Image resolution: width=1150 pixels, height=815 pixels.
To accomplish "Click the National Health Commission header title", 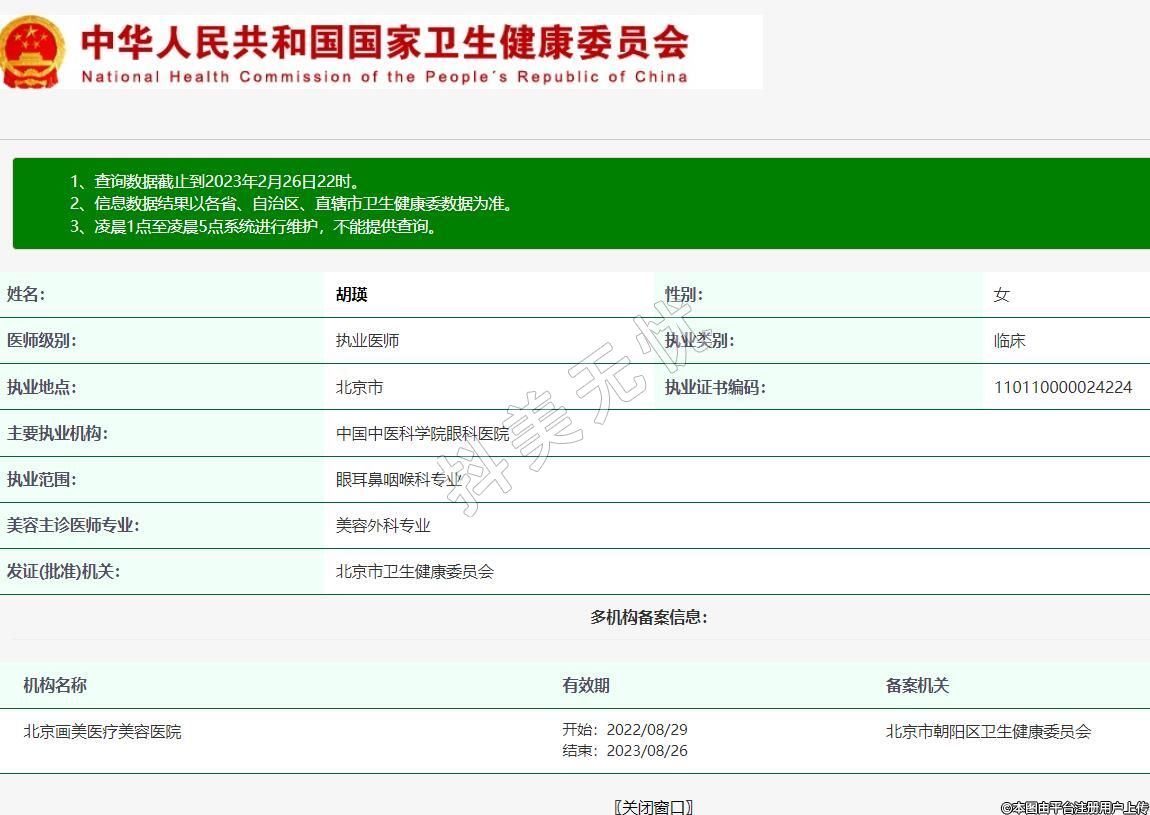I will (385, 53).
